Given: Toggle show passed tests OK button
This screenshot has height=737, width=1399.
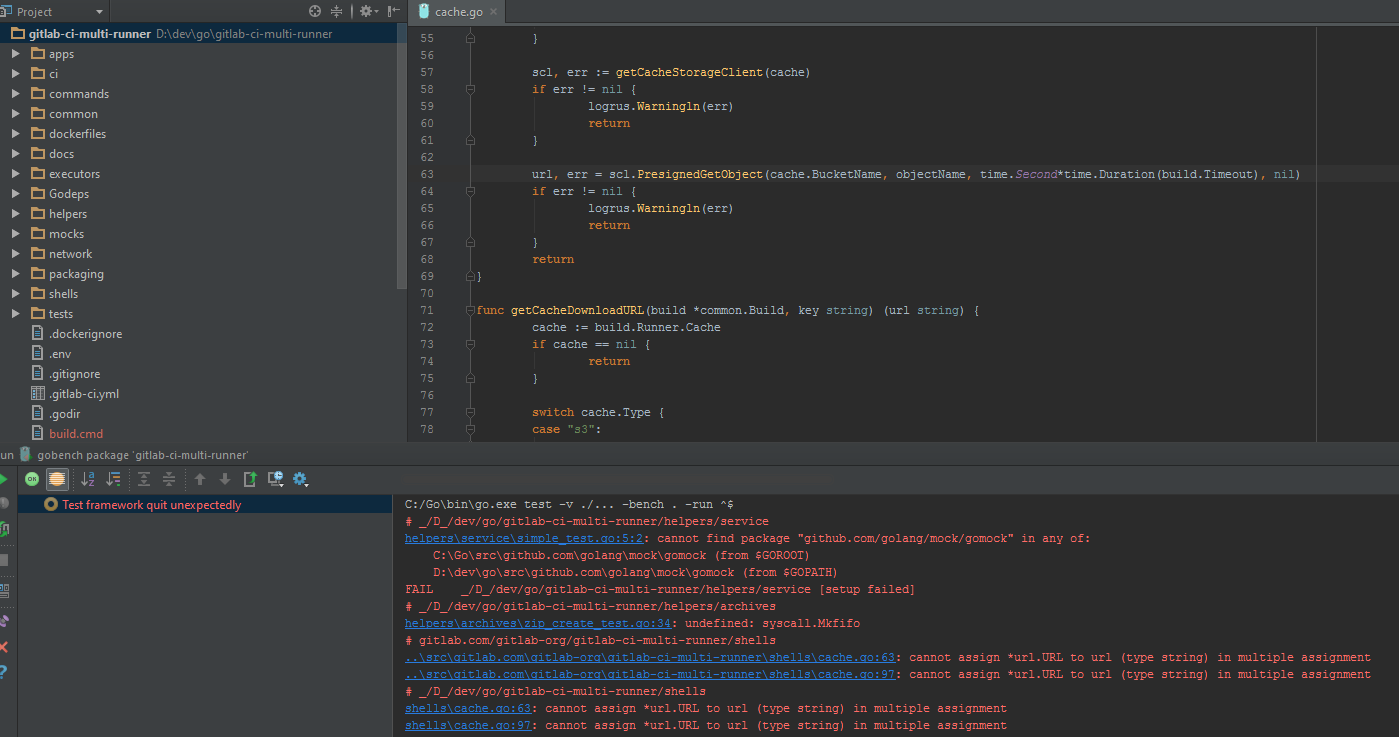Looking at the screenshot, I should point(32,479).
